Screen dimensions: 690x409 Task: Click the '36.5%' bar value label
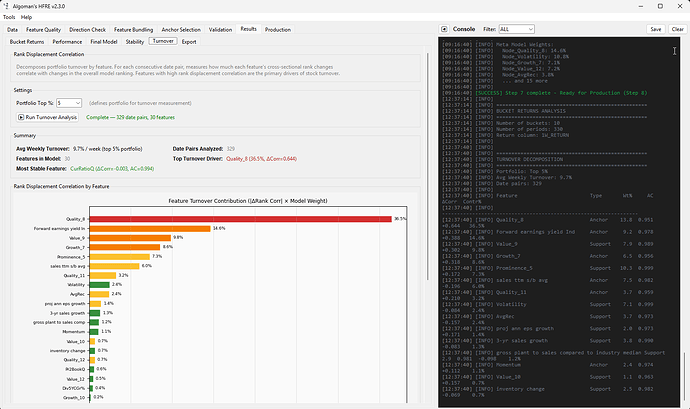coord(400,219)
